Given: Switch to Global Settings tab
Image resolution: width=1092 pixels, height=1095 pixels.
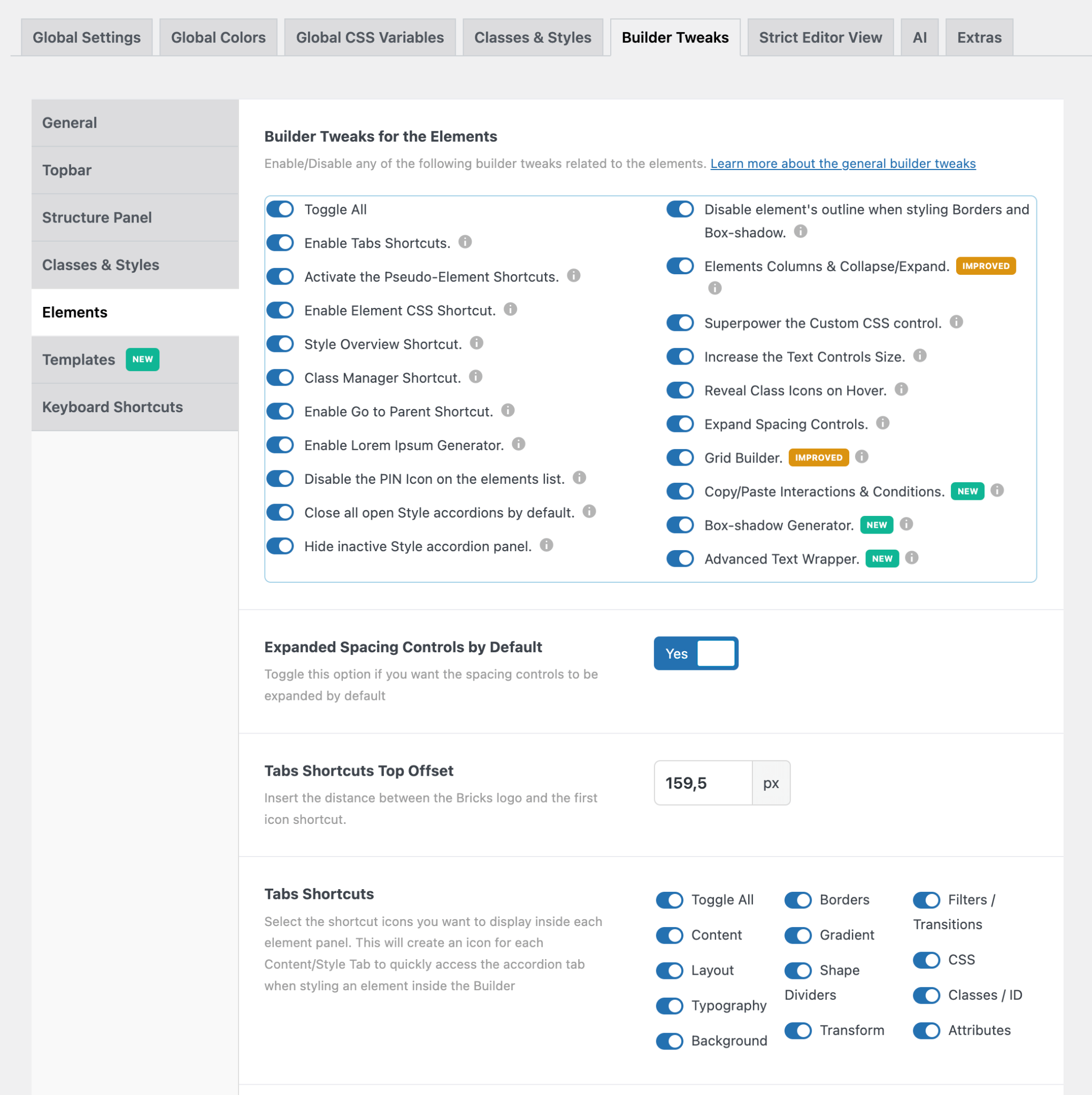Looking at the screenshot, I should [87, 37].
